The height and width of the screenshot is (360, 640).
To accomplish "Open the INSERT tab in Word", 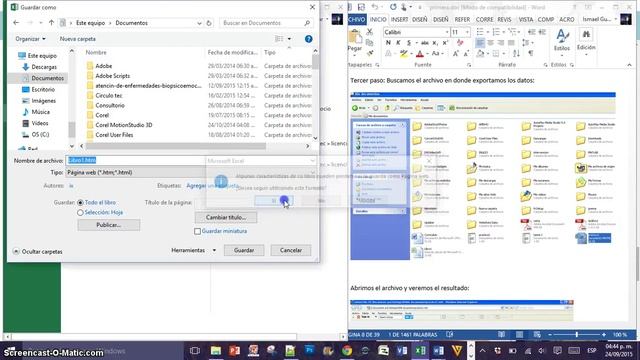I will click(399, 20).
